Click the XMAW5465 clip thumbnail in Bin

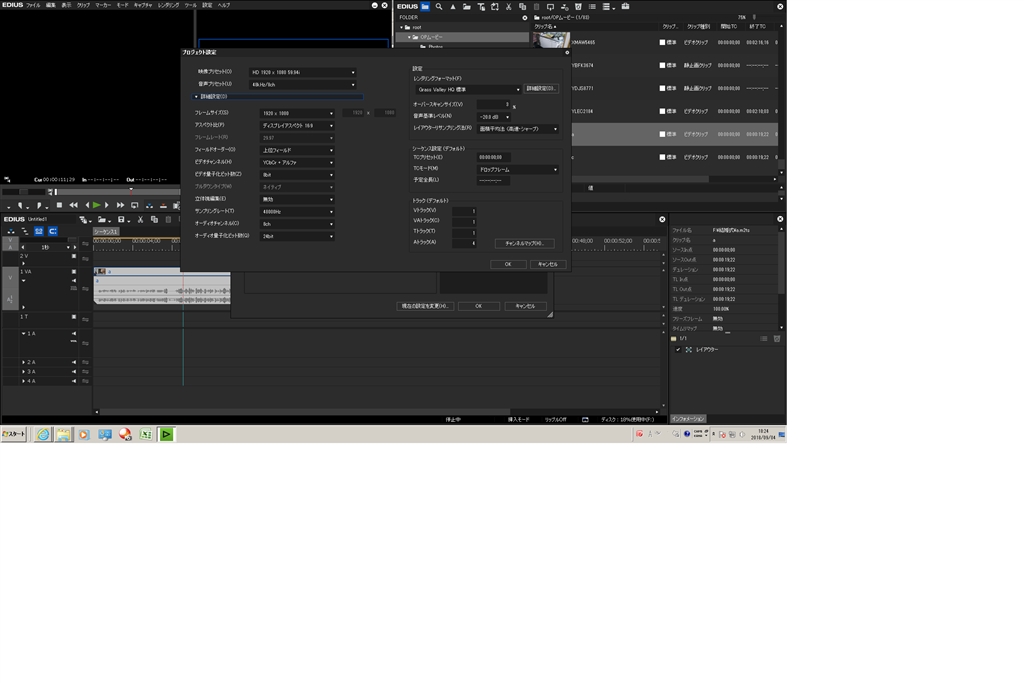[551, 40]
